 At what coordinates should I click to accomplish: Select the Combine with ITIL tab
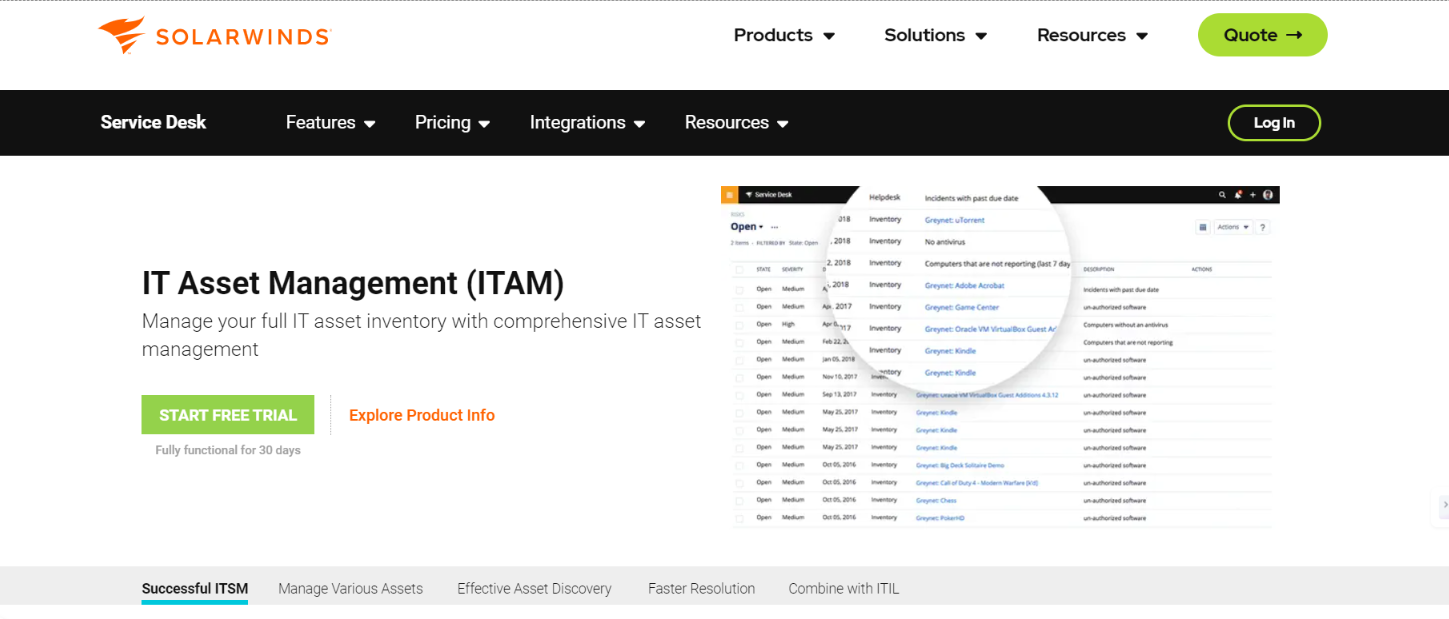pos(844,589)
